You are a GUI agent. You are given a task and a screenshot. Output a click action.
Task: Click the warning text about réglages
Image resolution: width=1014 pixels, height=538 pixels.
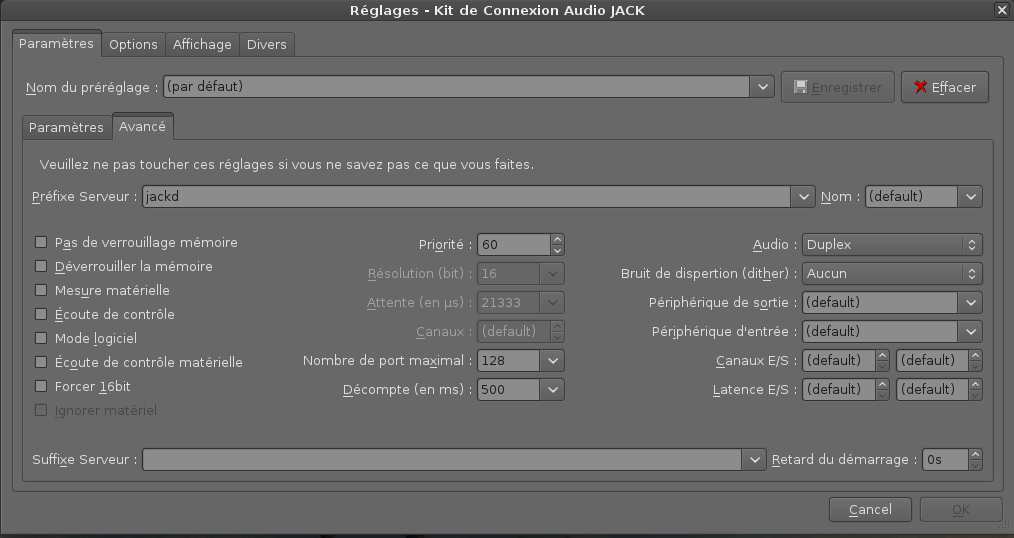coord(286,165)
